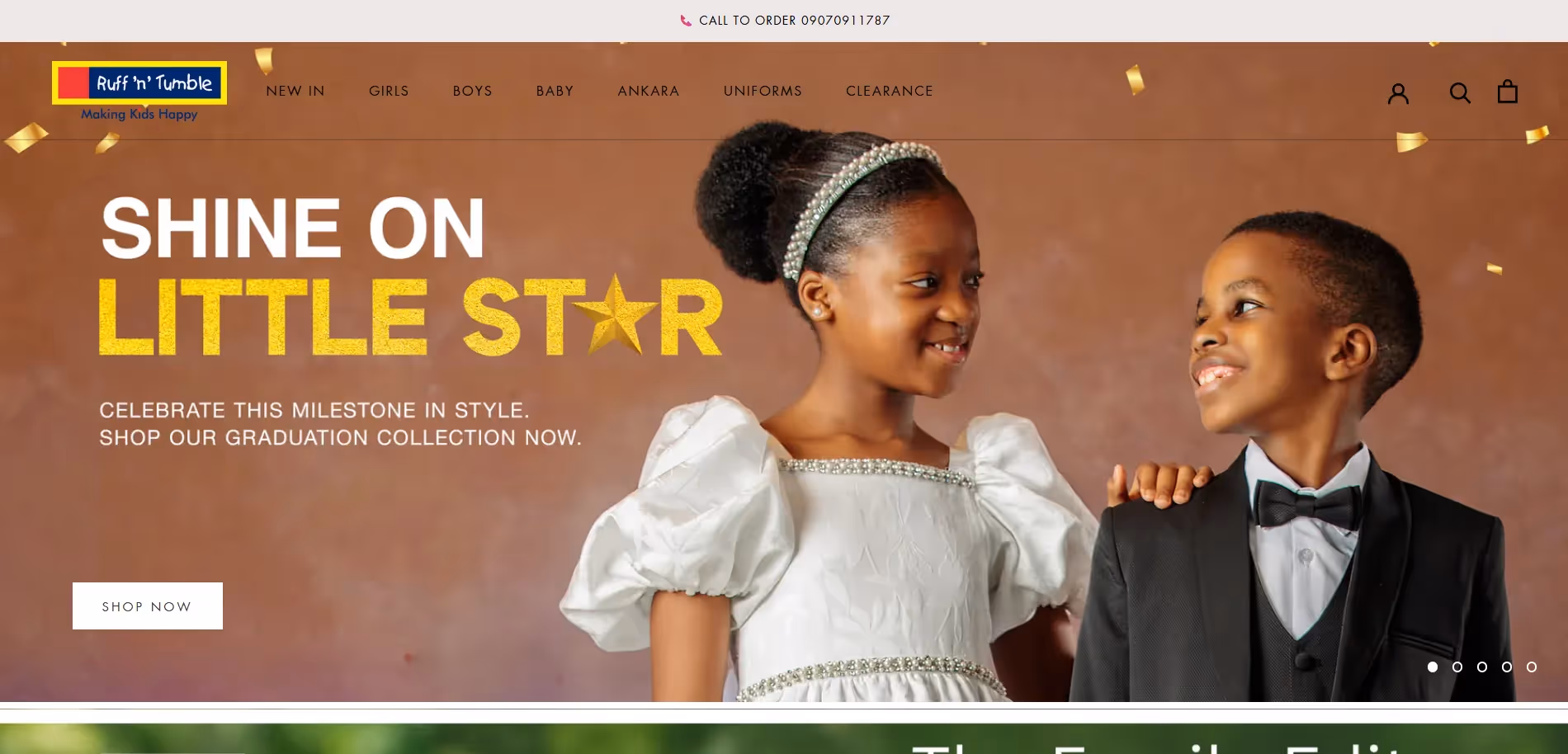
Task: Switch to the third slide dot
Action: tap(1482, 667)
